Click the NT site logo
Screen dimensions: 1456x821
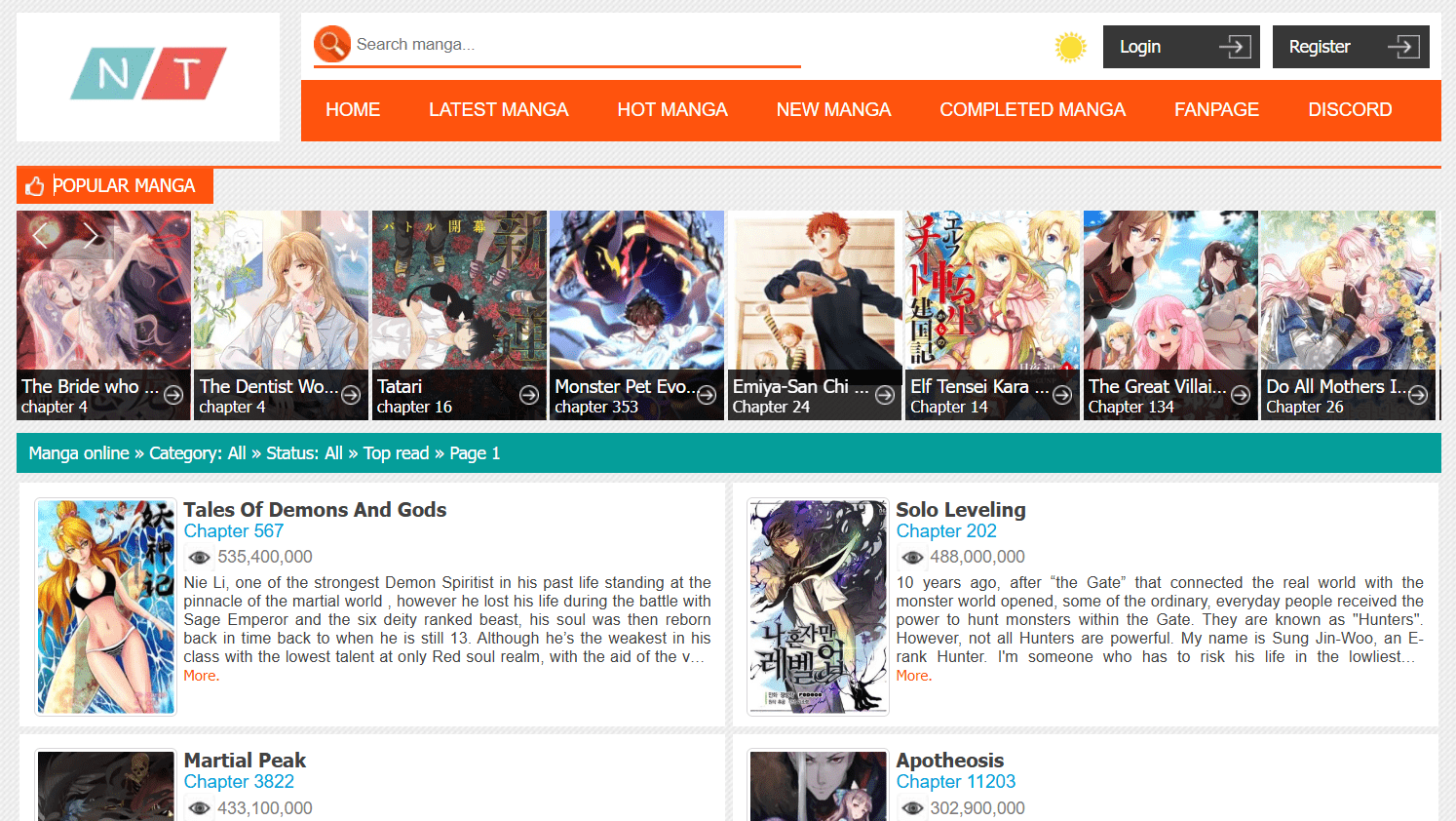pos(148,74)
